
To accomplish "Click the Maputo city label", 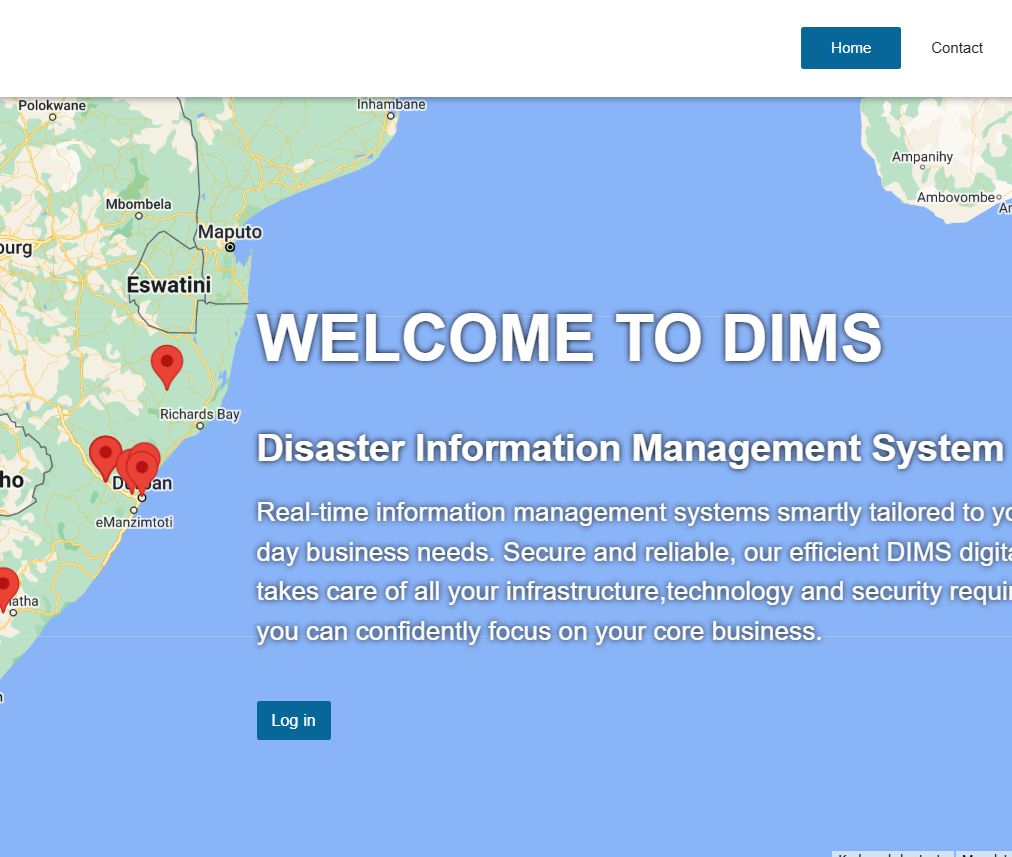I will coord(229,233).
